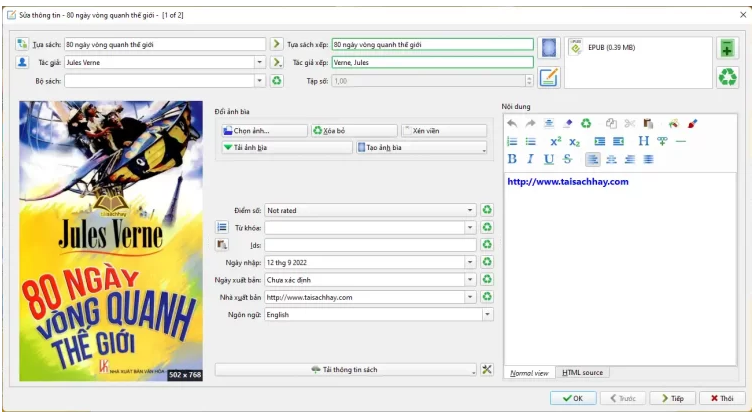Insert a bulleted list
Viewport: 752px width, 412px height.
pos(530,141)
